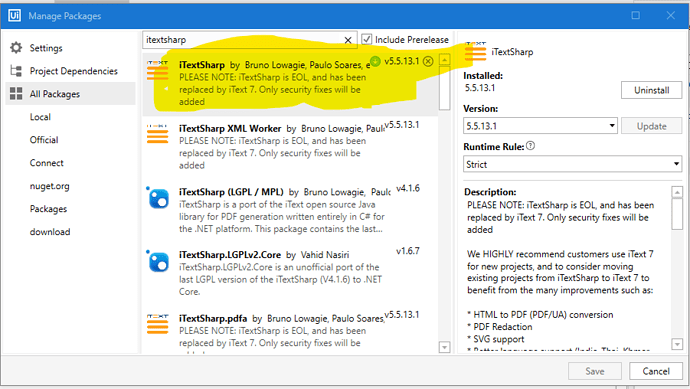Image resolution: width=690 pixels, height=389 pixels.
Task: Select the iTextSharp.pdfa package title
Action: pyautogui.click(x=213, y=318)
